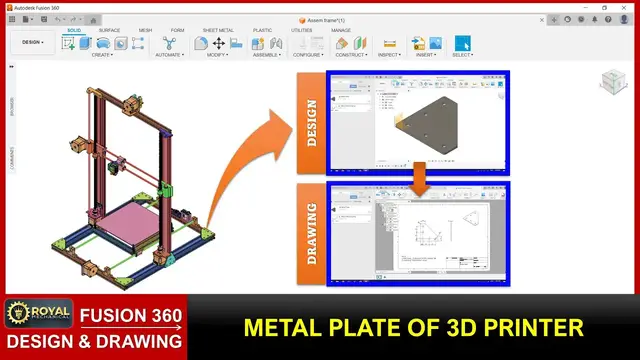Open the Extensions icon

click(x=567, y=19)
